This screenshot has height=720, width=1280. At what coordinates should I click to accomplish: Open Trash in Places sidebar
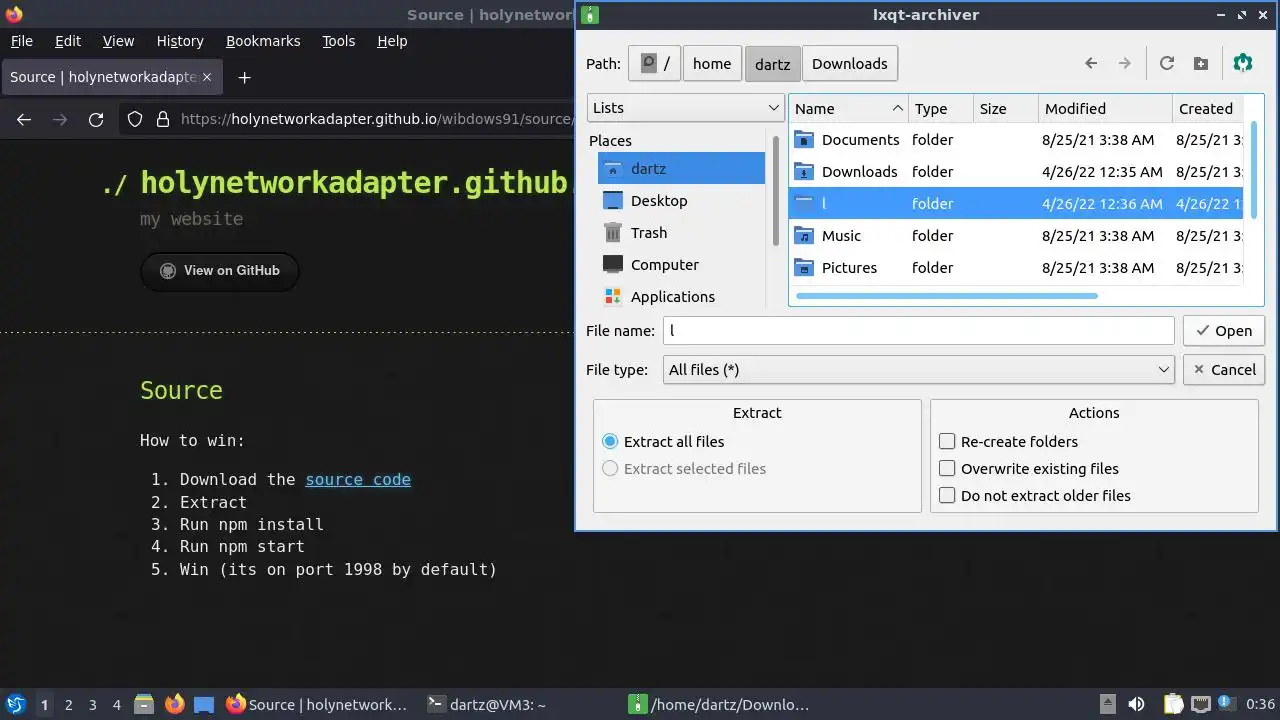(x=681, y=232)
